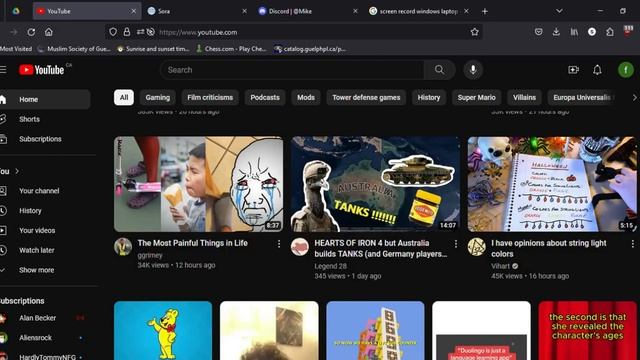This screenshot has height=360, width=640.
Task: Open Sunrise and sunset times bookmark
Action: click(x=153, y=49)
